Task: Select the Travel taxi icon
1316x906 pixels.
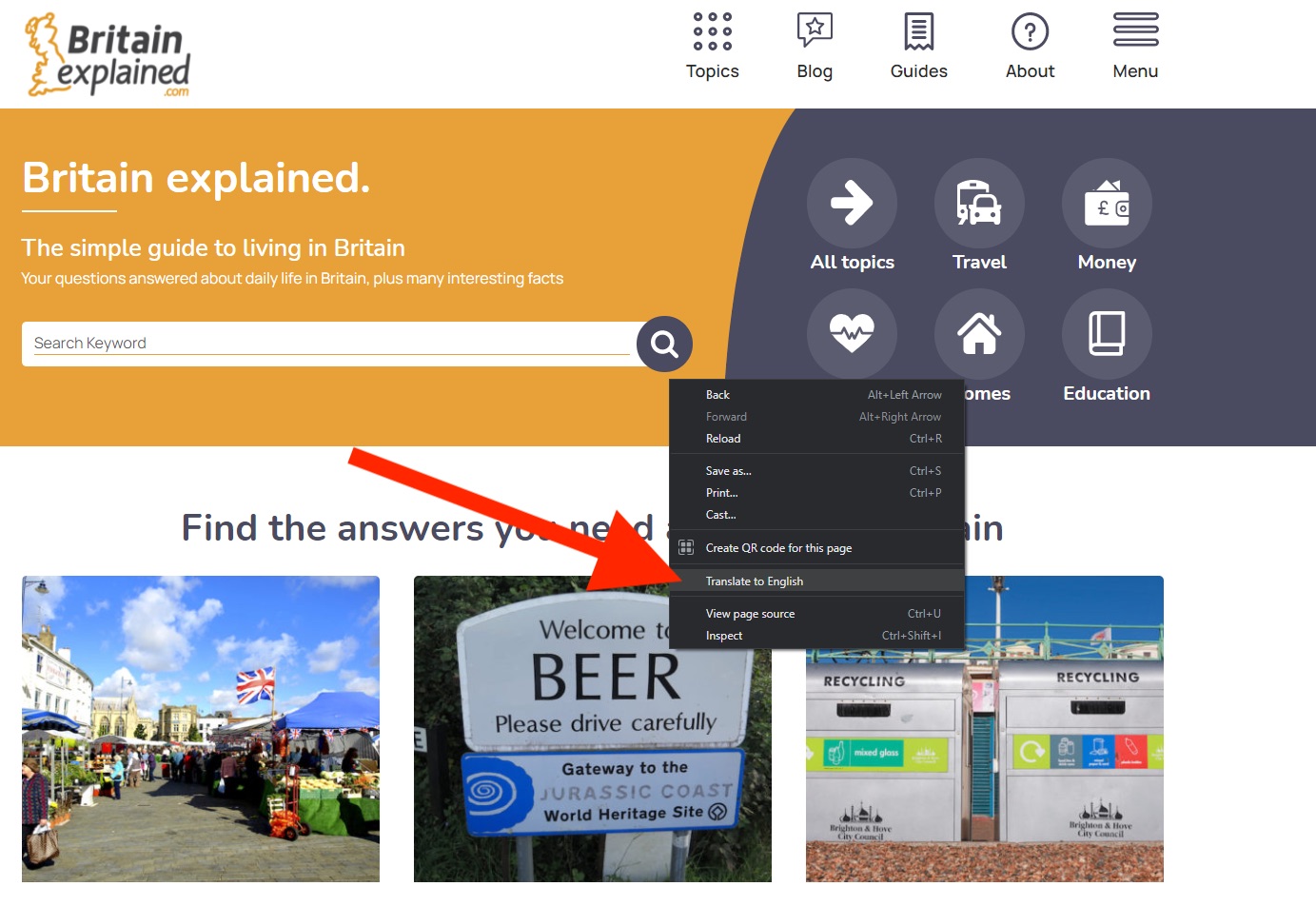Action: pyautogui.click(x=979, y=203)
